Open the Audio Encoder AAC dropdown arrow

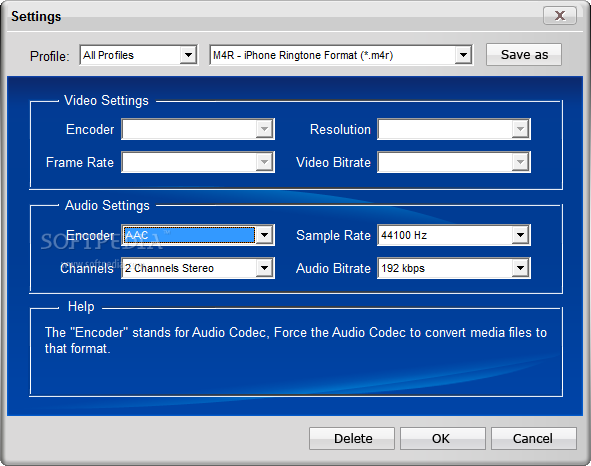[x=264, y=235]
